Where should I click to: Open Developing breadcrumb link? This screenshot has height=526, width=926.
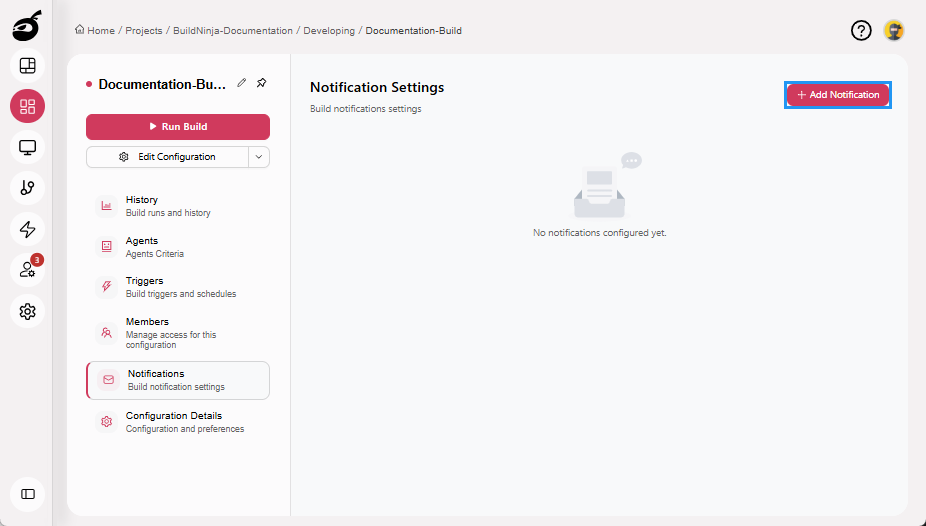(x=329, y=31)
